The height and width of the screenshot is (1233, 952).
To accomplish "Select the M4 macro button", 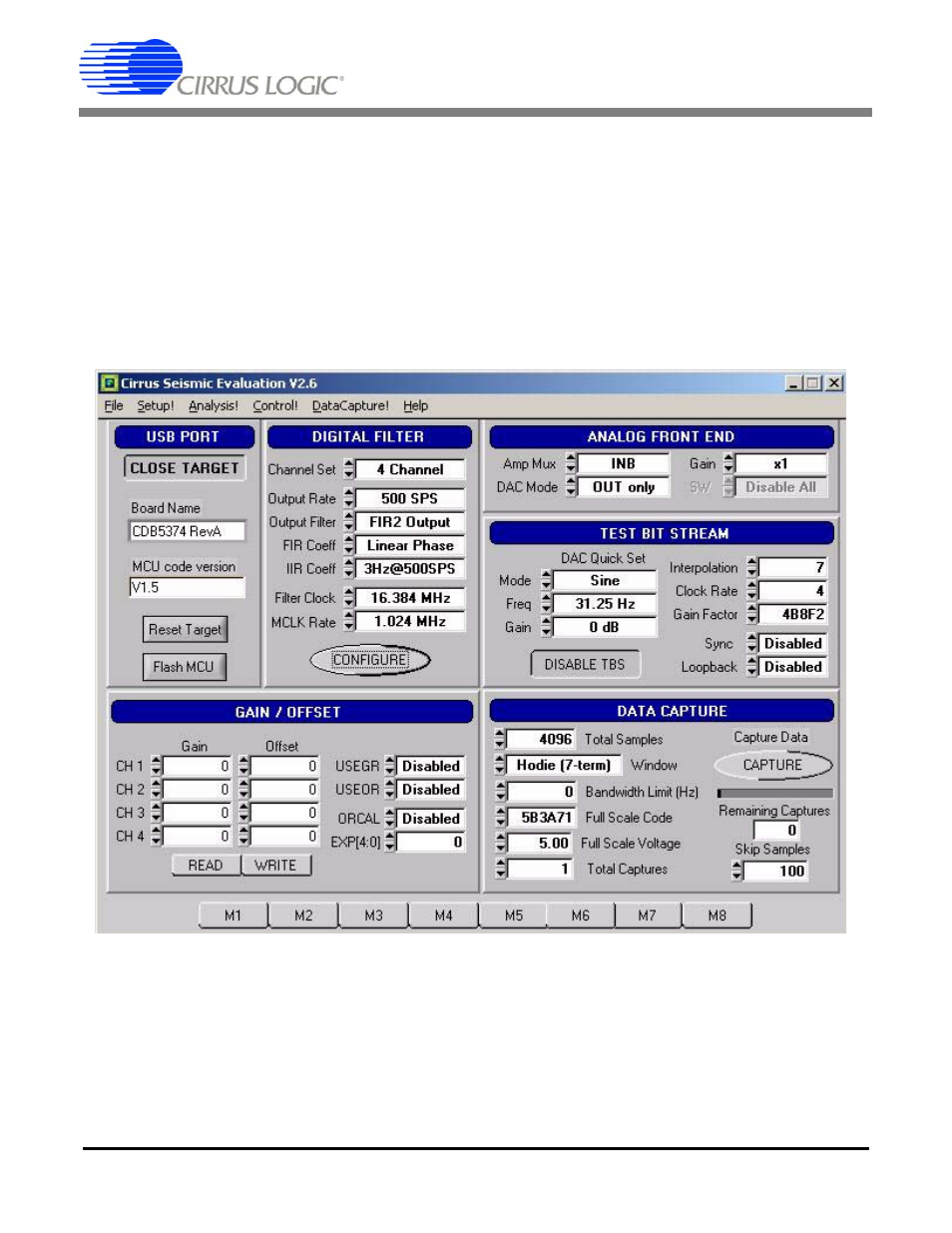I will pos(443,916).
